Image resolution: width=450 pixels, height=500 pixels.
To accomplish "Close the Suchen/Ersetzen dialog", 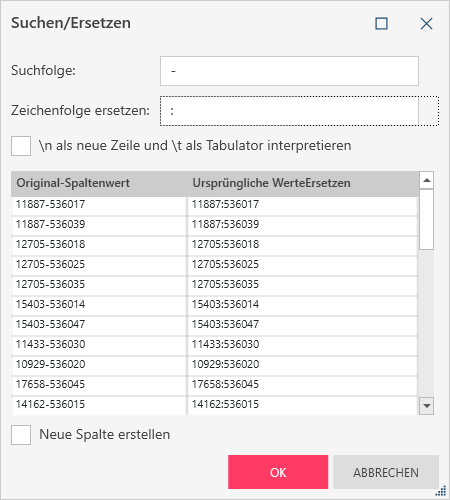I will point(426,24).
